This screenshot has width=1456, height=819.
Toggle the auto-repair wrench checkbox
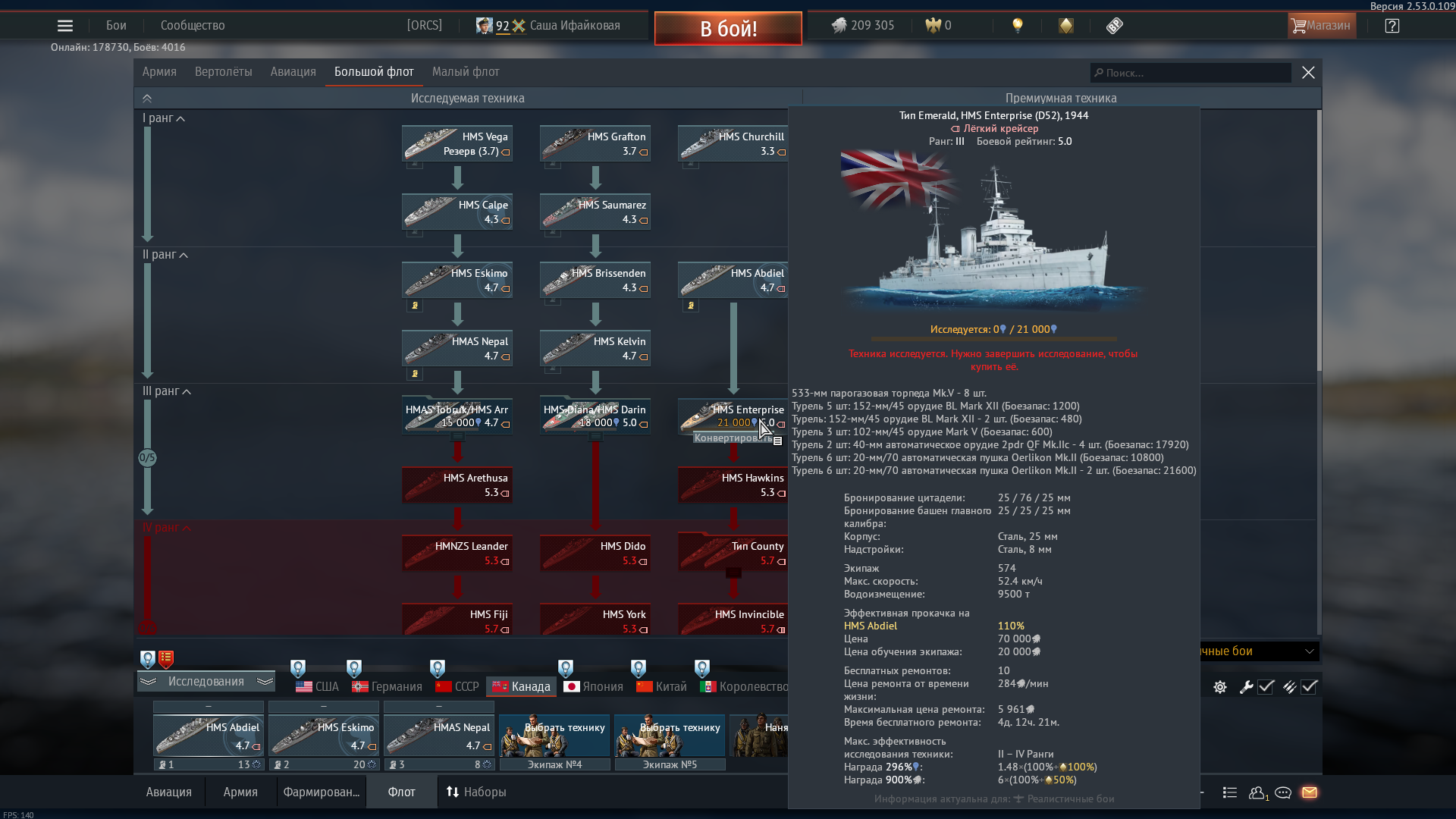click(1266, 687)
